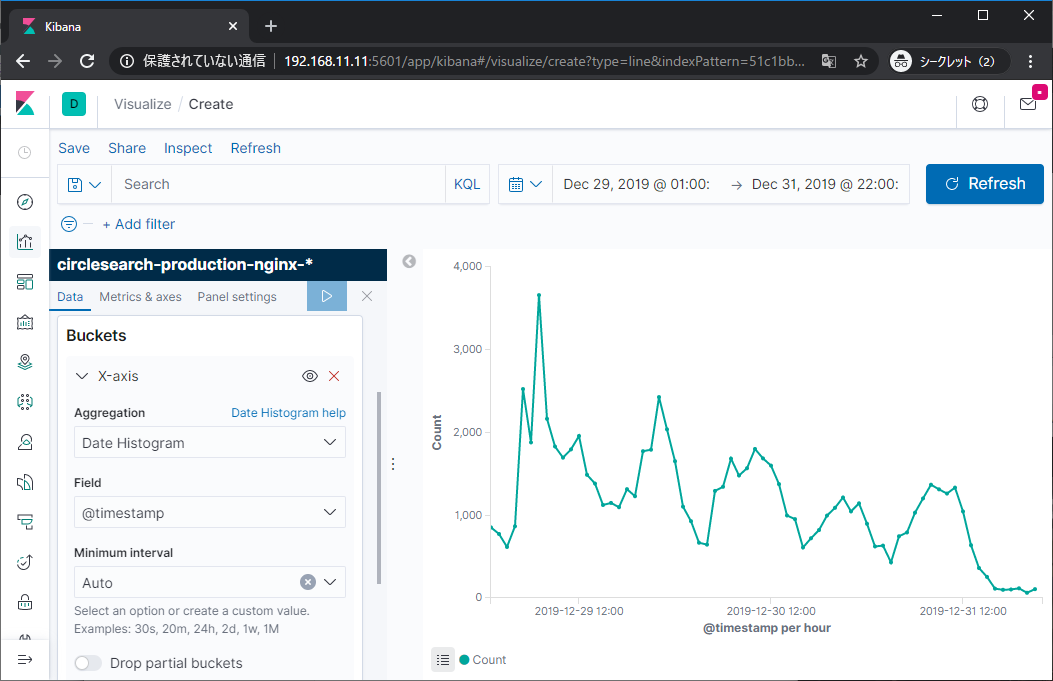
Task: Open Discover from the compass sidebar icon
Action: (25, 202)
